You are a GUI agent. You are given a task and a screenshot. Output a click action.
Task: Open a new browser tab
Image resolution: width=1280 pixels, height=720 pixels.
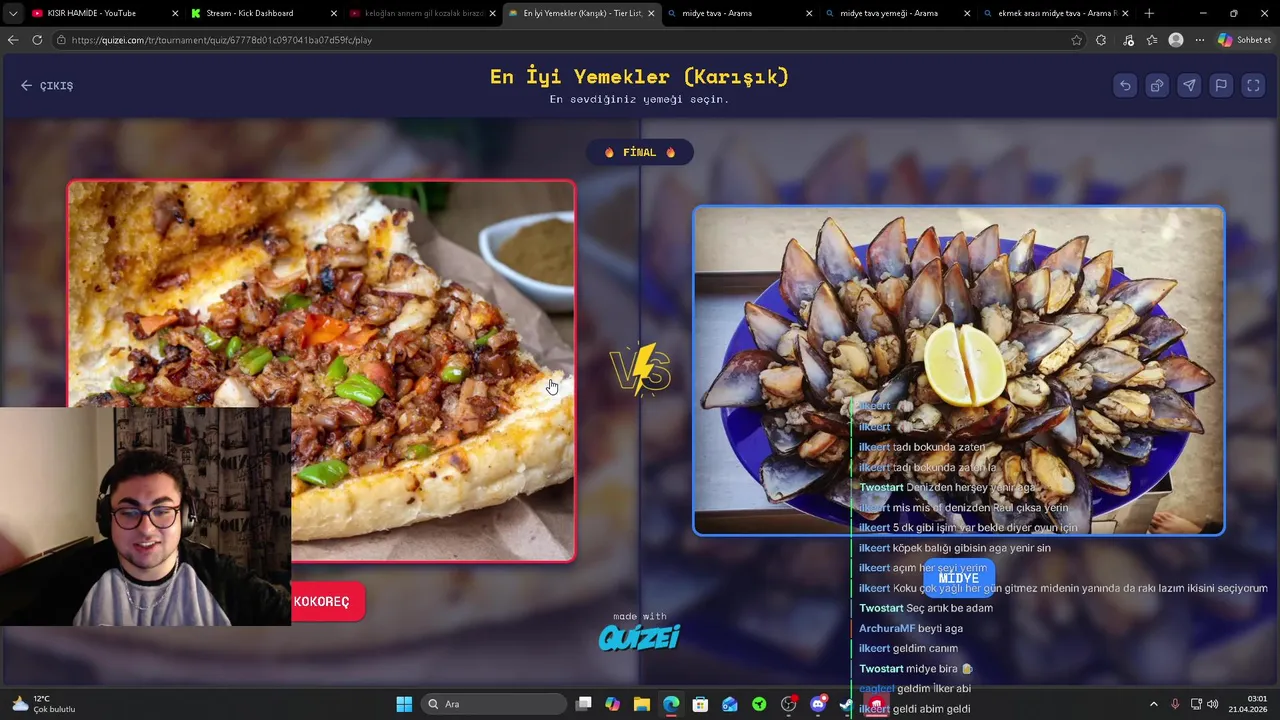(1149, 13)
